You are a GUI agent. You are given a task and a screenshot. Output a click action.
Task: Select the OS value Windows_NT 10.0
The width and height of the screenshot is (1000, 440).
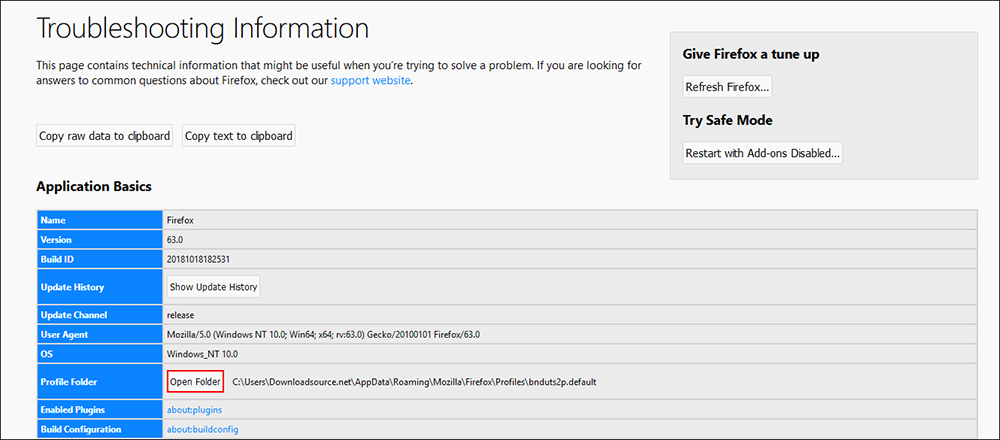tap(202, 353)
